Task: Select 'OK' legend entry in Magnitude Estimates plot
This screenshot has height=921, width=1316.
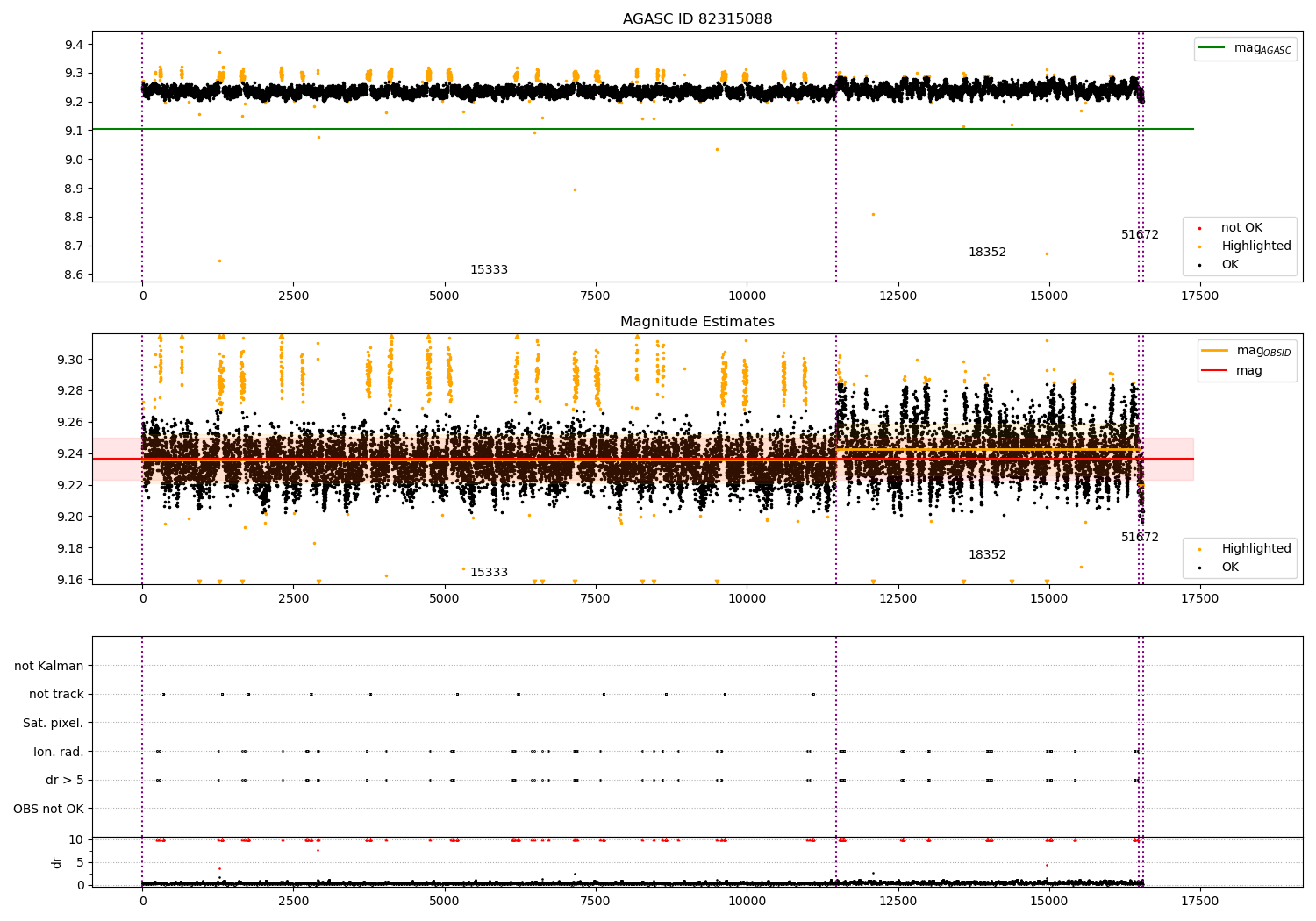Action: point(1230,568)
